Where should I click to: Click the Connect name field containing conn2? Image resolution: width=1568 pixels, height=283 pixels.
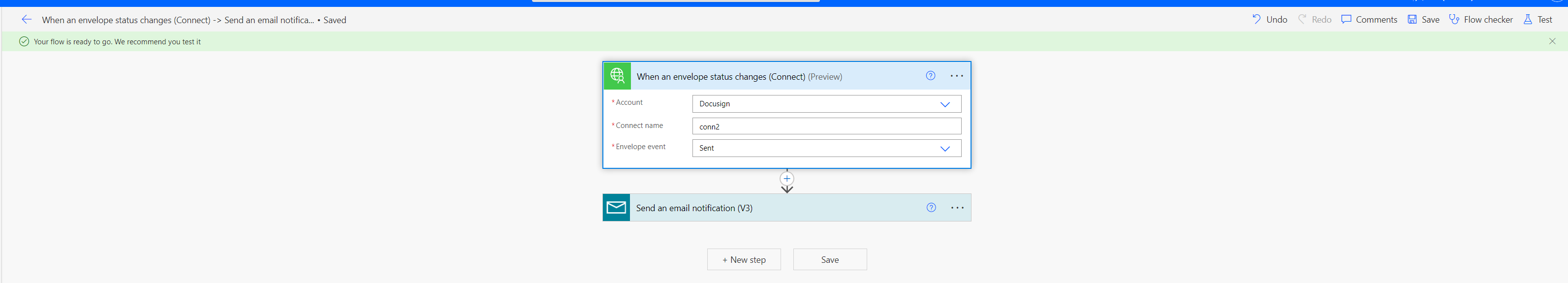(x=827, y=126)
